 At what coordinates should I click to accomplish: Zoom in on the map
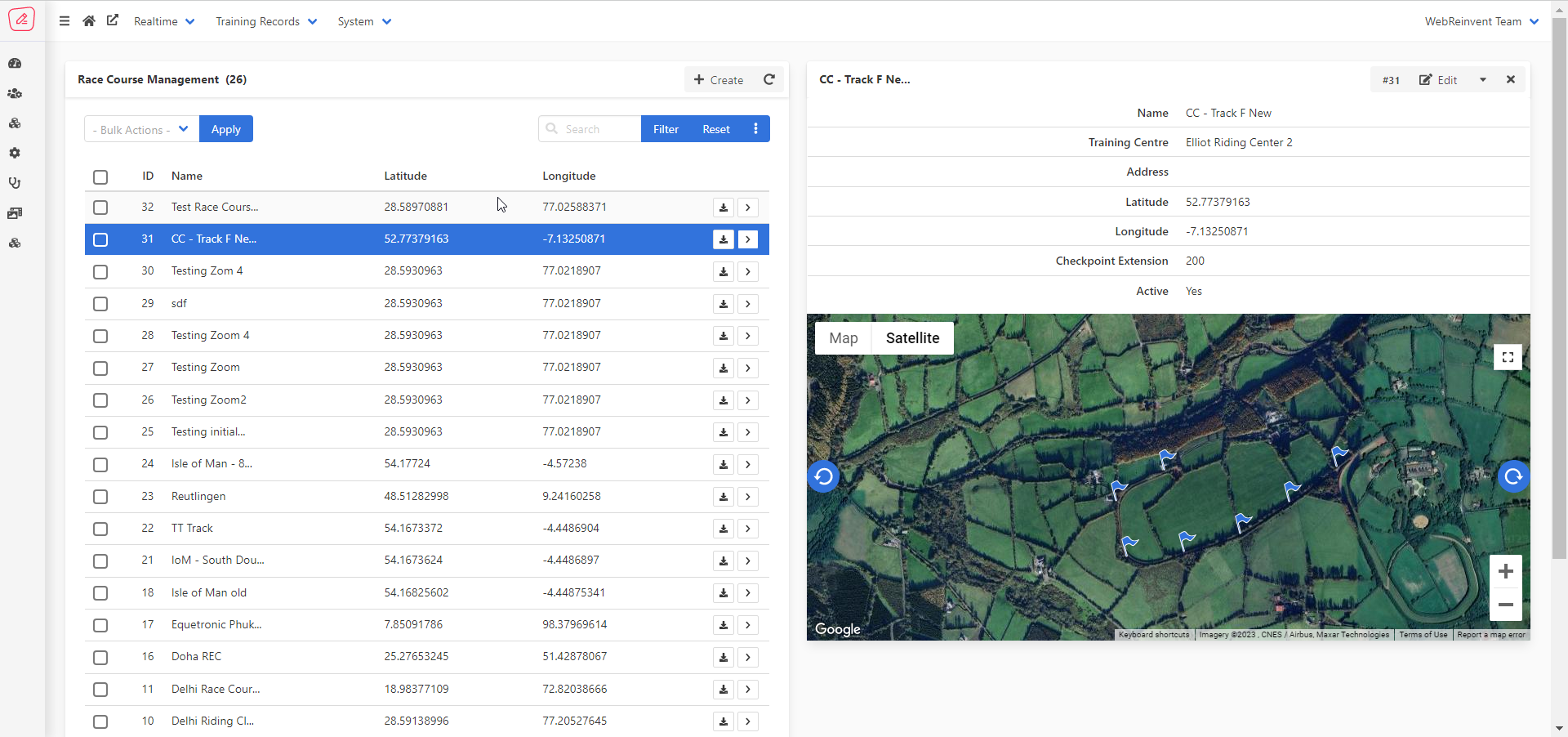[x=1505, y=572]
